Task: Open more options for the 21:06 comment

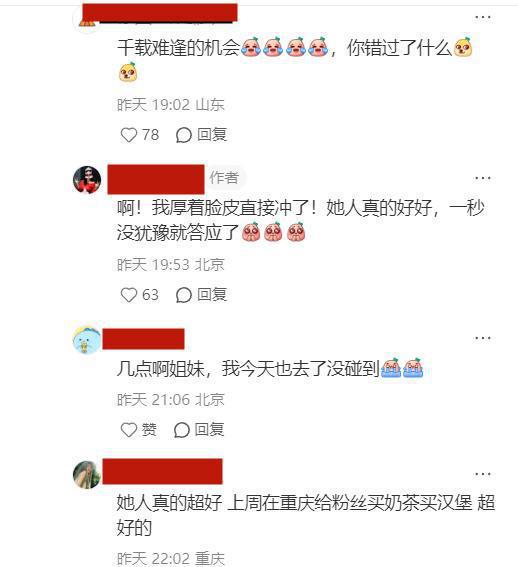Action: pos(483,338)
